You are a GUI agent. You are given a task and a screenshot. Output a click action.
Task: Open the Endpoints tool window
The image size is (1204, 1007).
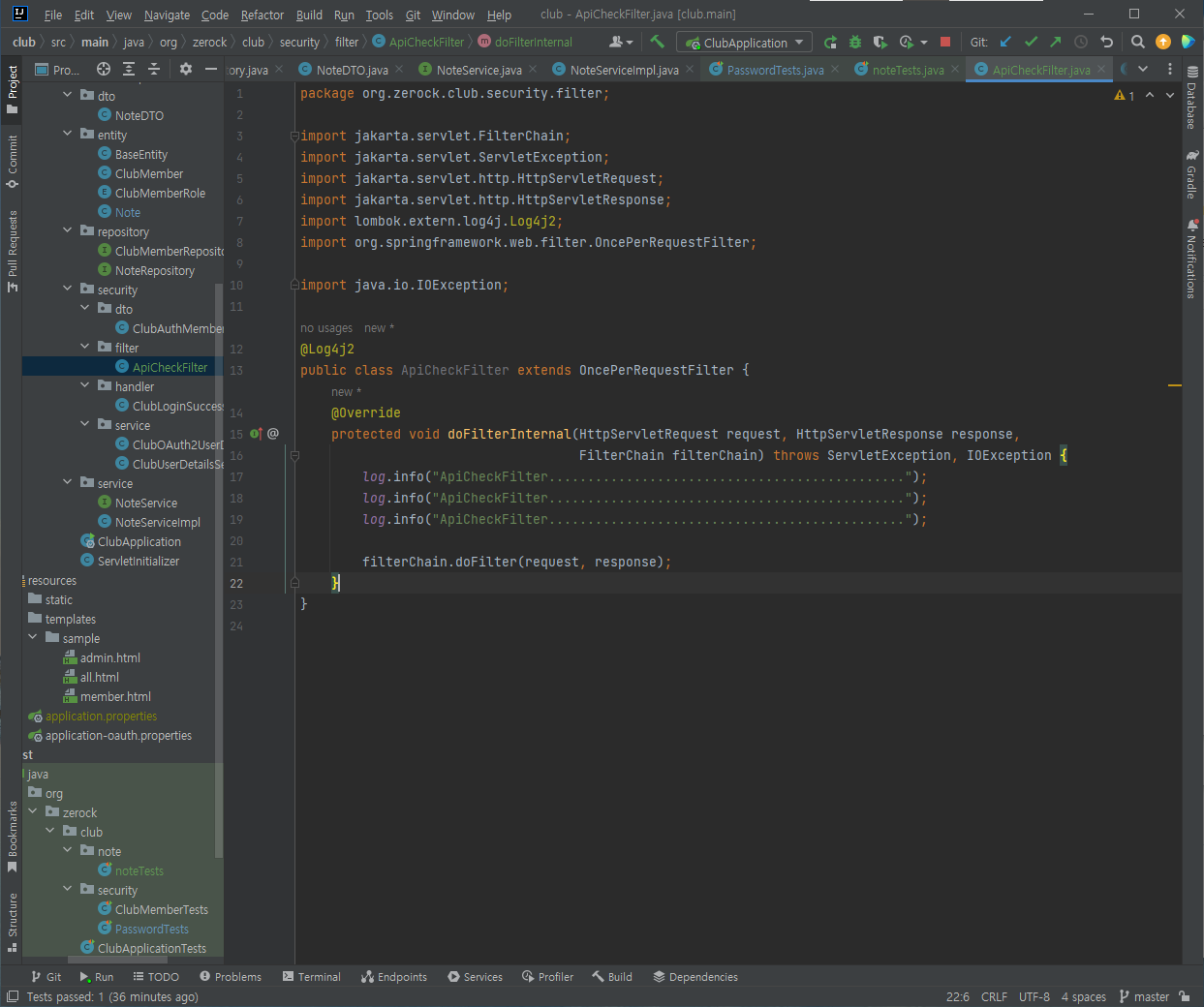pos(393,977)
